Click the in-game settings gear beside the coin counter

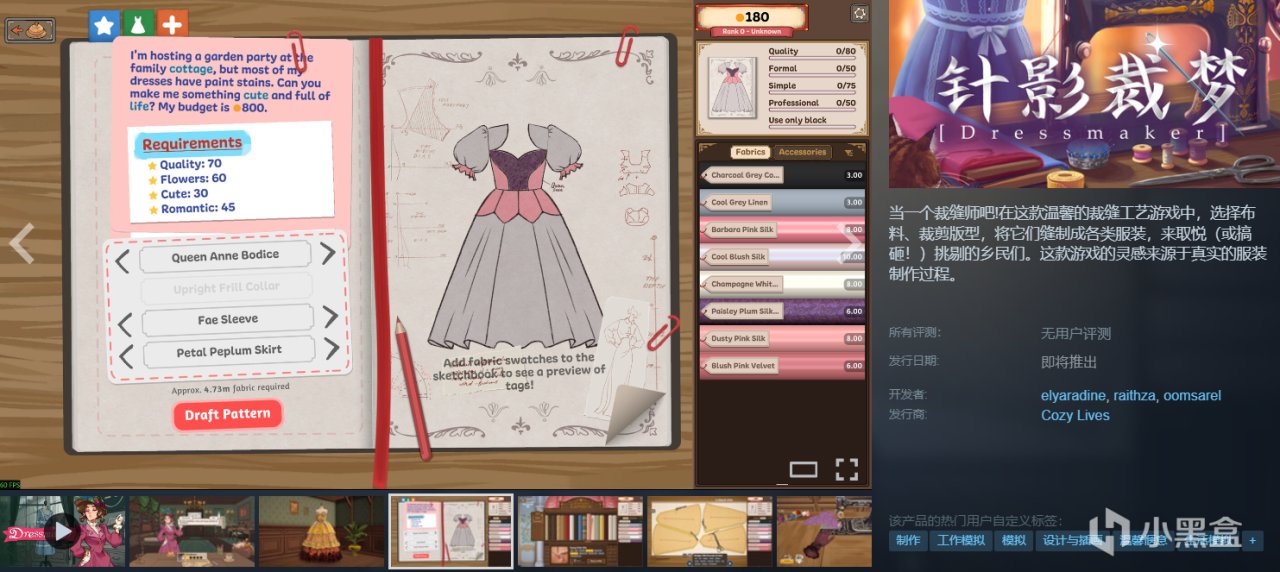coord(859,13)
